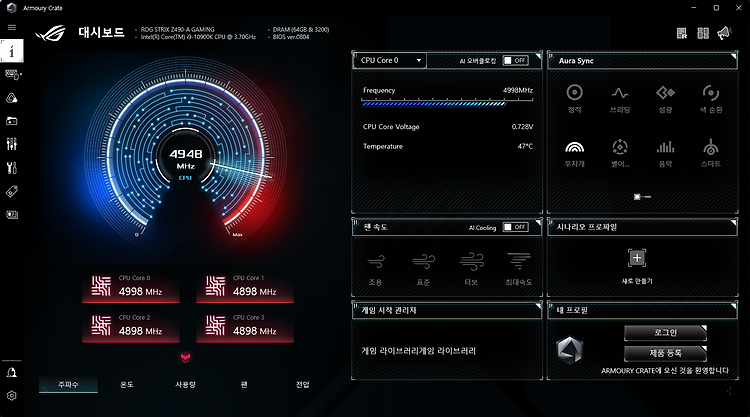Screen dimensions: 750x417
Task: Open the hamburger menu in sidebar
Action: pyautogui.click(x=11, y=27)
